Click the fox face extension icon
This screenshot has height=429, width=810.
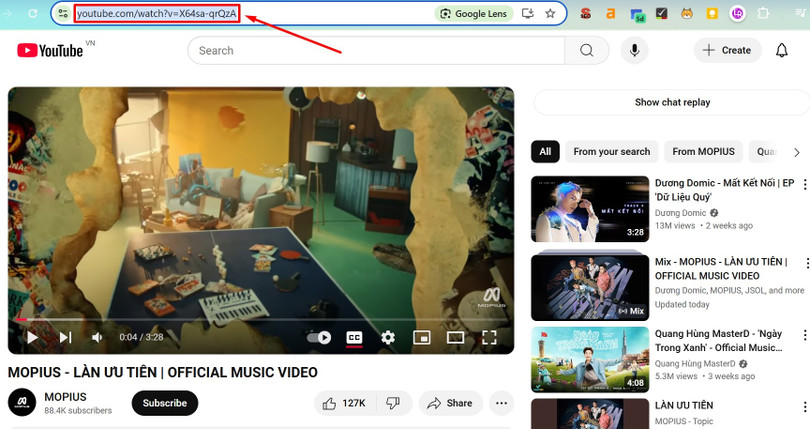click(x=687, y=14)
